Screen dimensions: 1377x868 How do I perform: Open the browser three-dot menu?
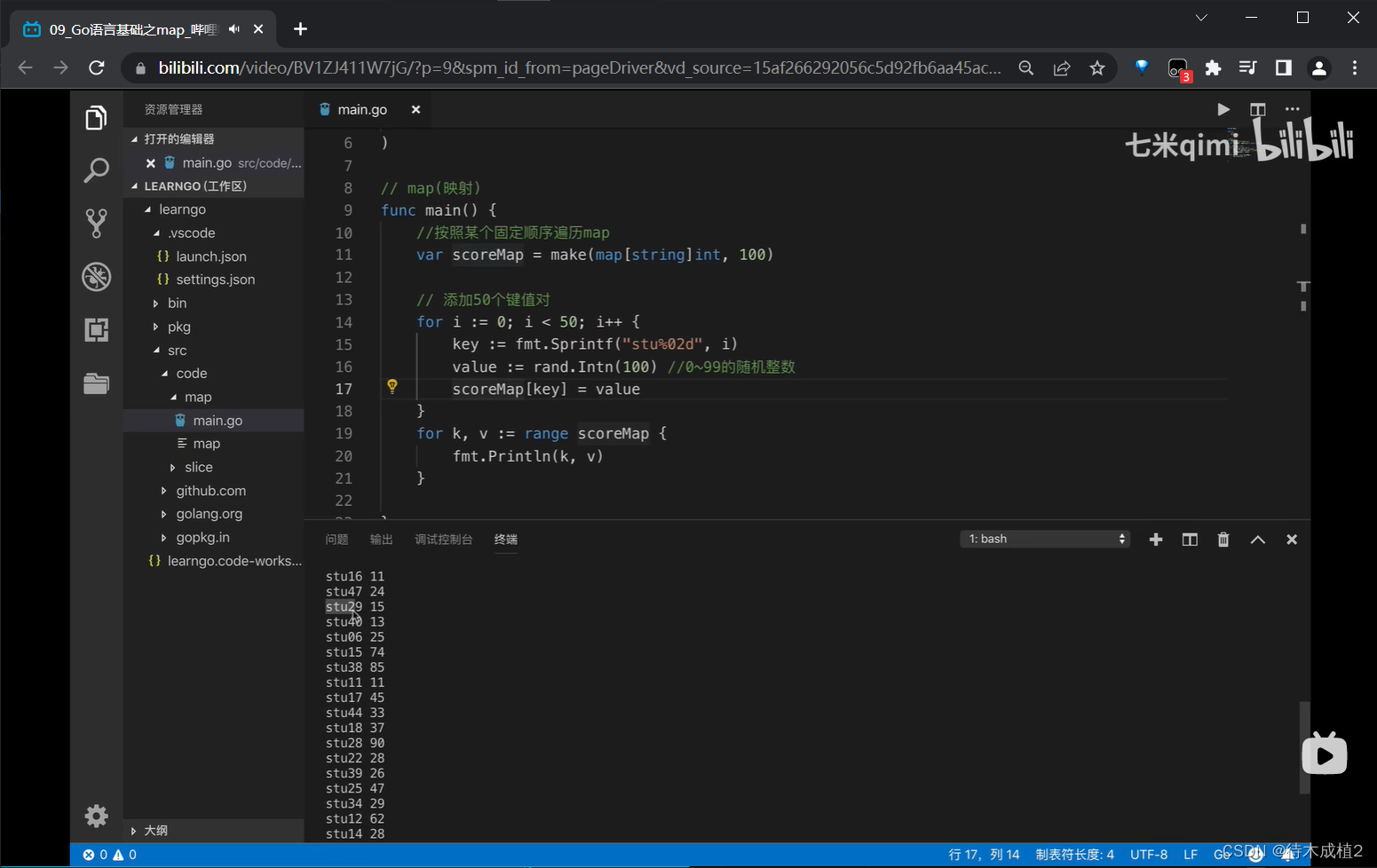tap(1354, 68)
